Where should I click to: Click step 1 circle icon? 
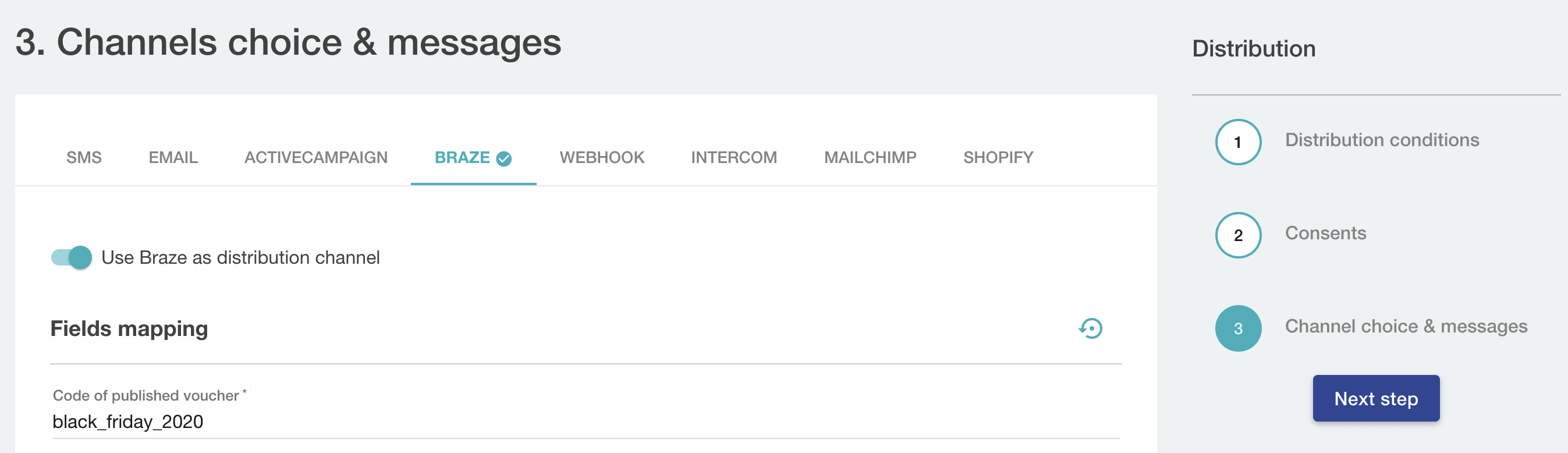point(1237,142)
